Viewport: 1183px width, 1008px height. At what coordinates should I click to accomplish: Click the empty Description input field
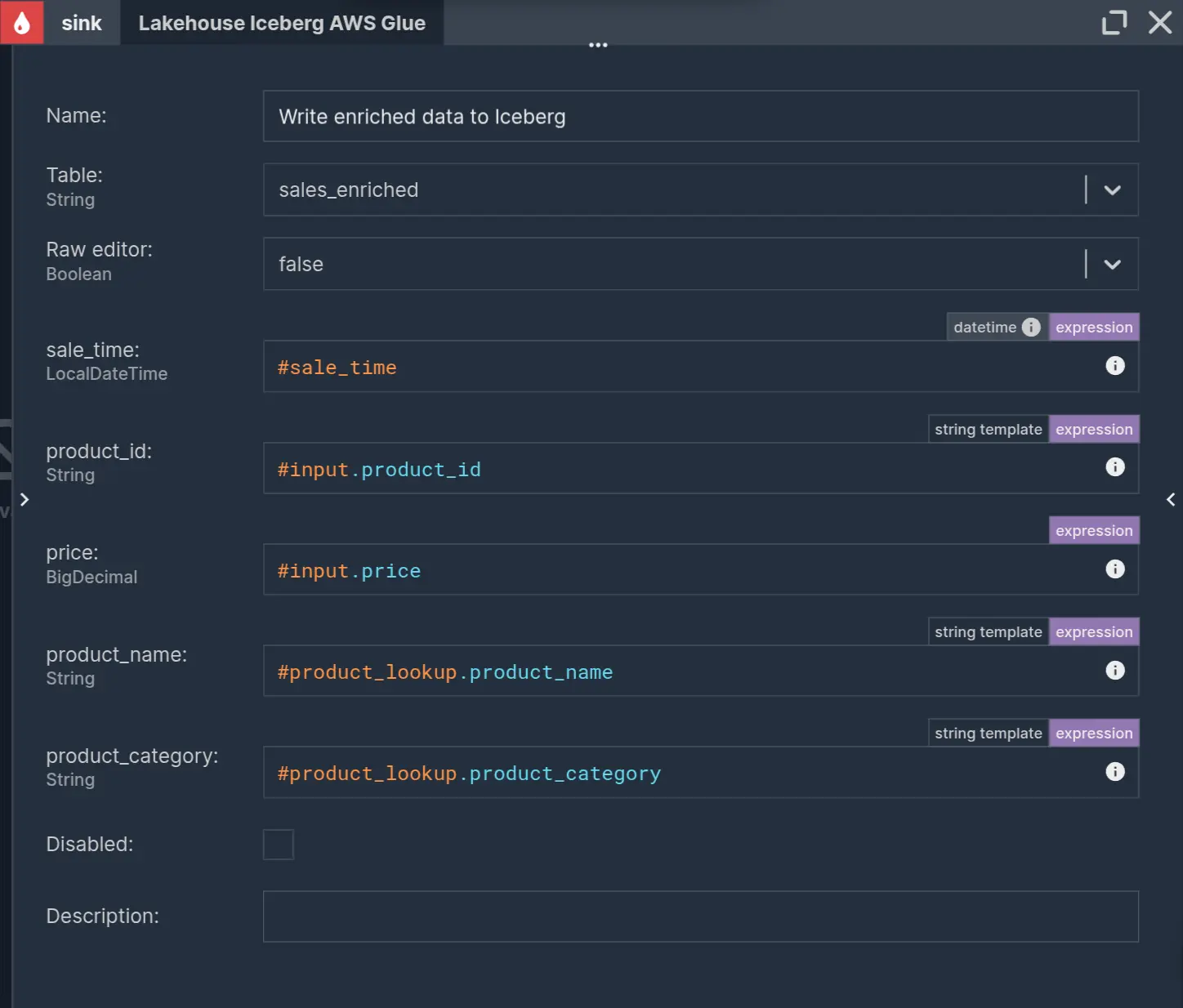701,917
